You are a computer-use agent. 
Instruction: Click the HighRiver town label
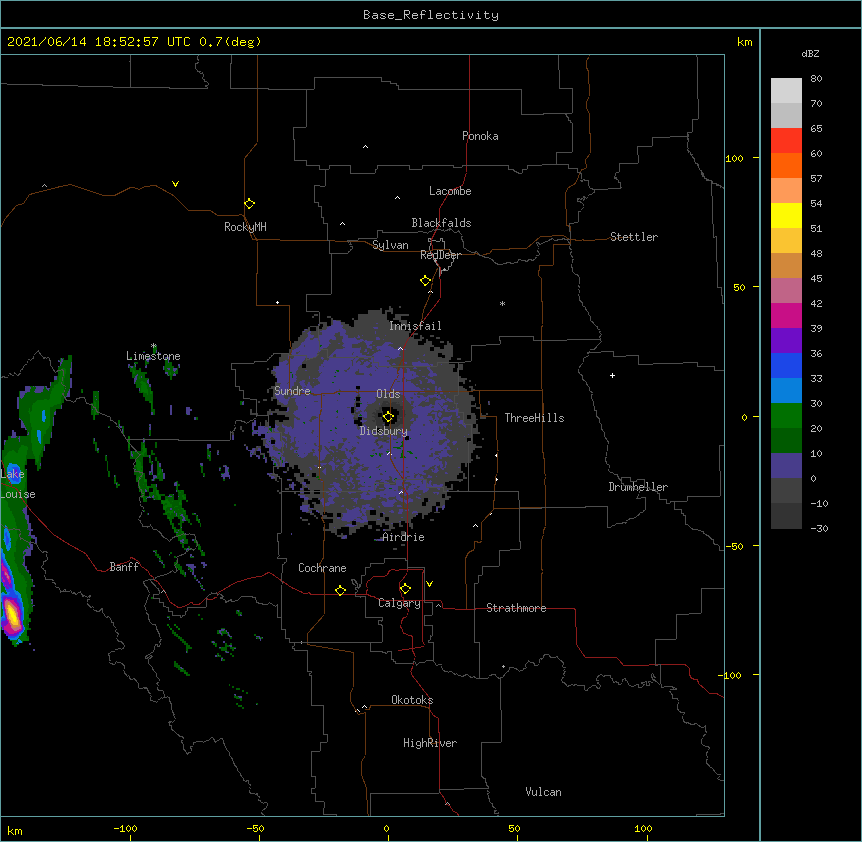coord(430,743)
